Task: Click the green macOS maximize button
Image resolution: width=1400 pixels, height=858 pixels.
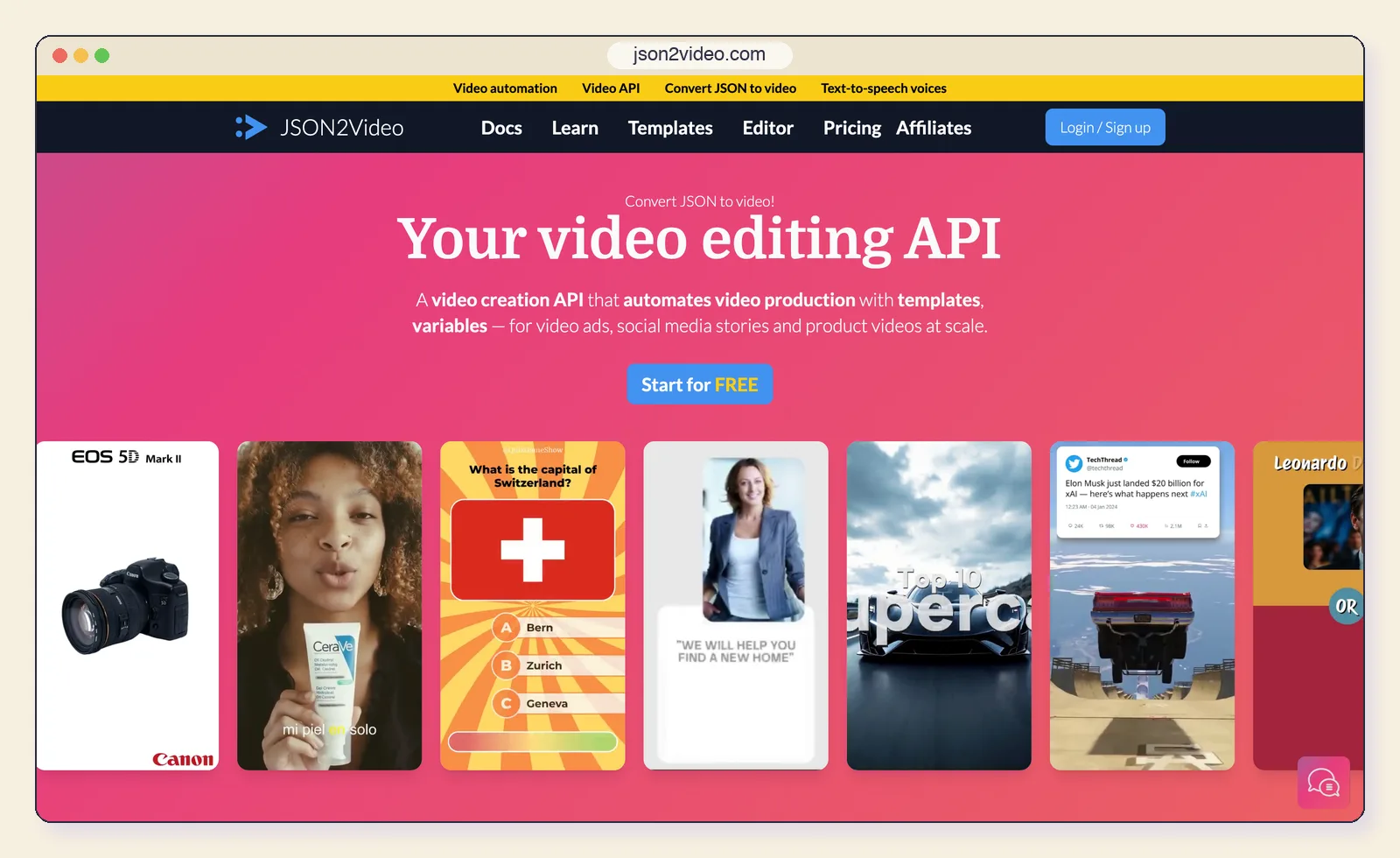Action: pos(101,55)
